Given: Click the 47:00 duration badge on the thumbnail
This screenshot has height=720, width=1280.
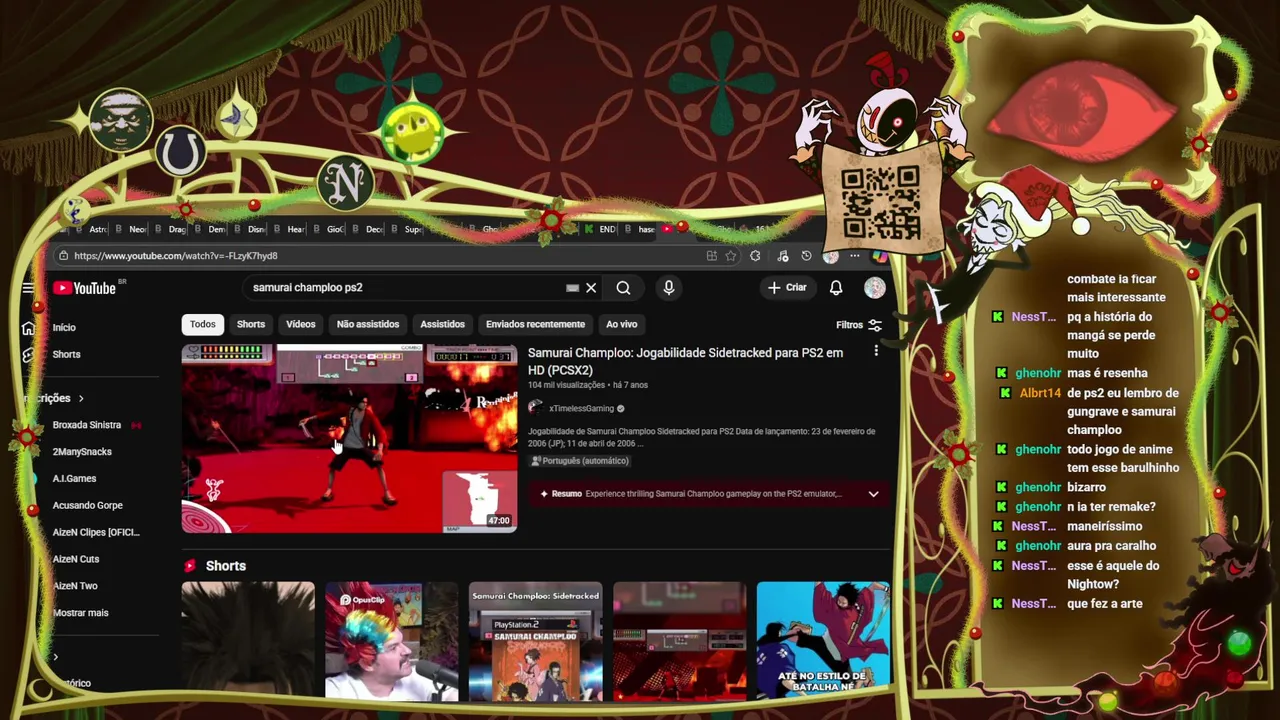Looking at the screenshot, I should [x=499, y=521].
